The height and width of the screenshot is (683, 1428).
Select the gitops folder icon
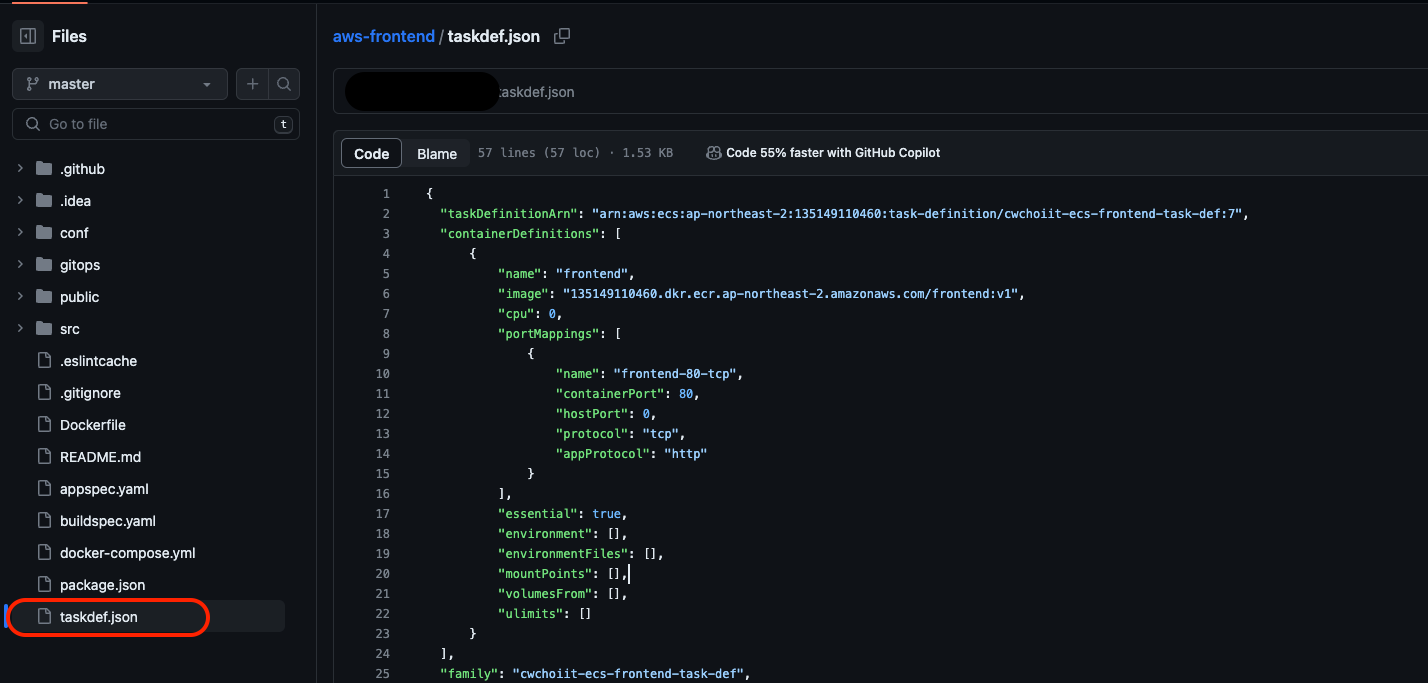coord(43,265)
